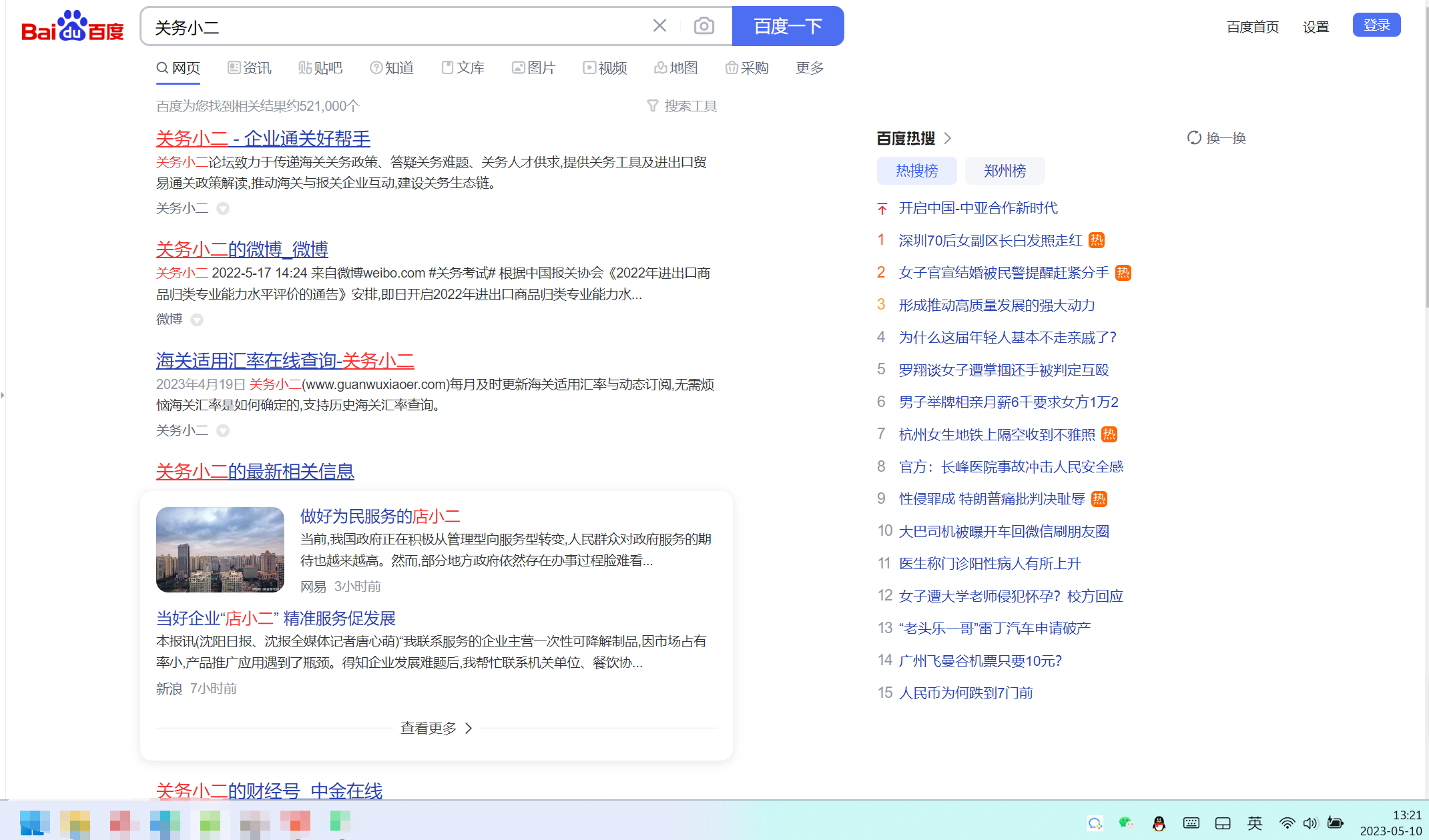1429x840 pixels.
Task: Open news 做好为民服务的店小二
Action: tap(380, 516)
